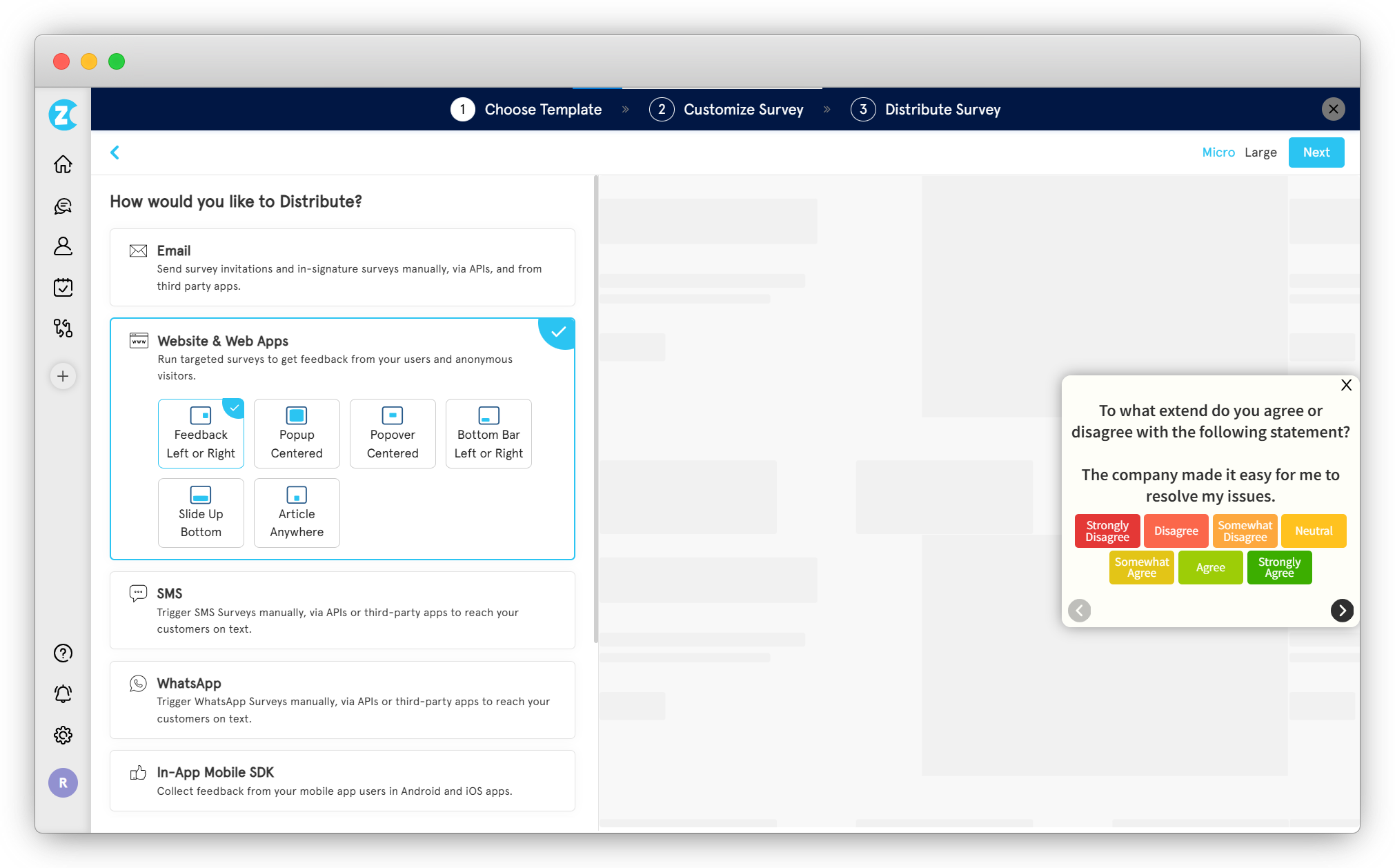This screenshot has width=1395, height=868.
Task: Go to next question in survey preview
Action: tap(1342, 610)
